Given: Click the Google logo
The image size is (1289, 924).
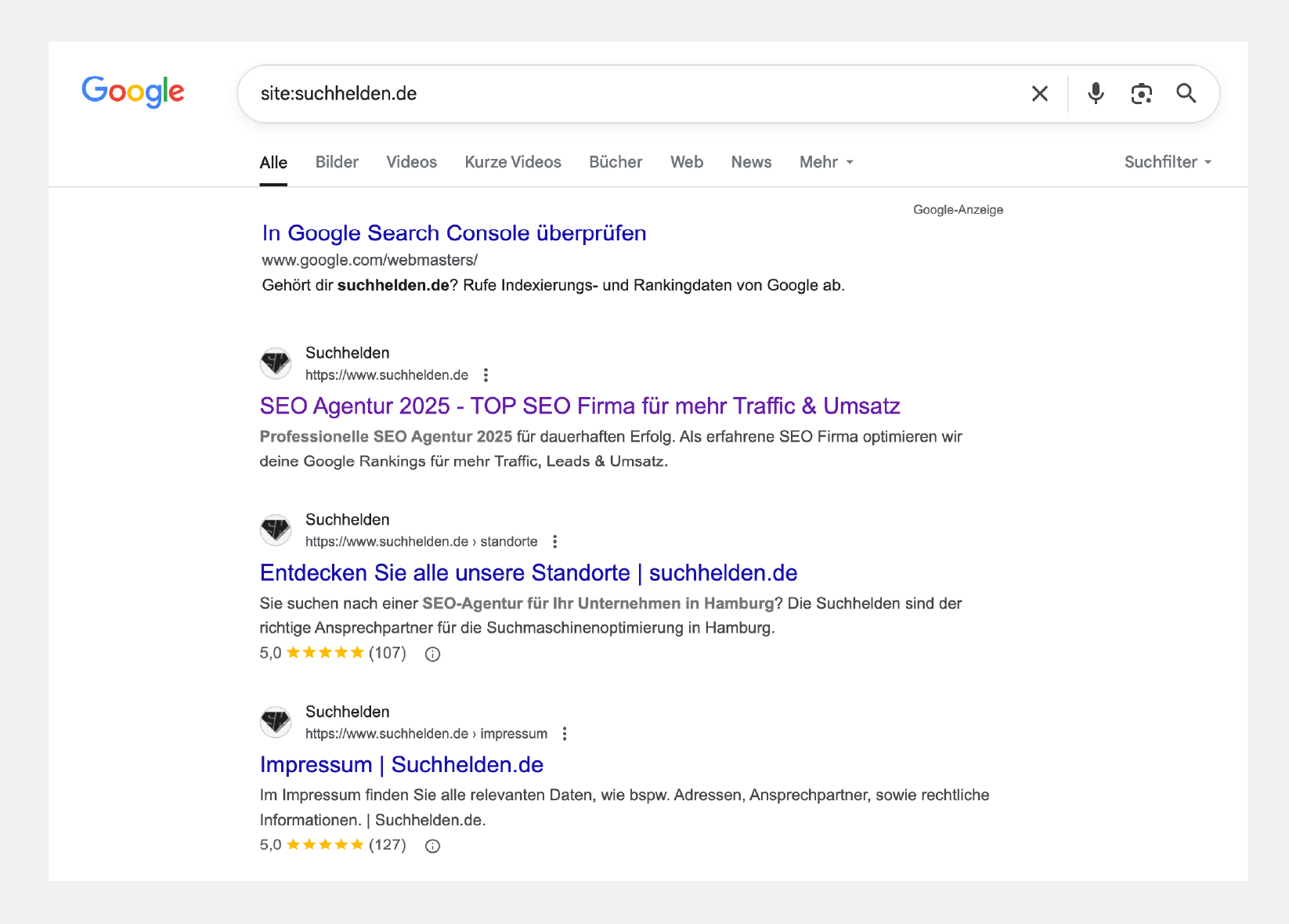Looking at the screenshot, I should click(133, 92).
